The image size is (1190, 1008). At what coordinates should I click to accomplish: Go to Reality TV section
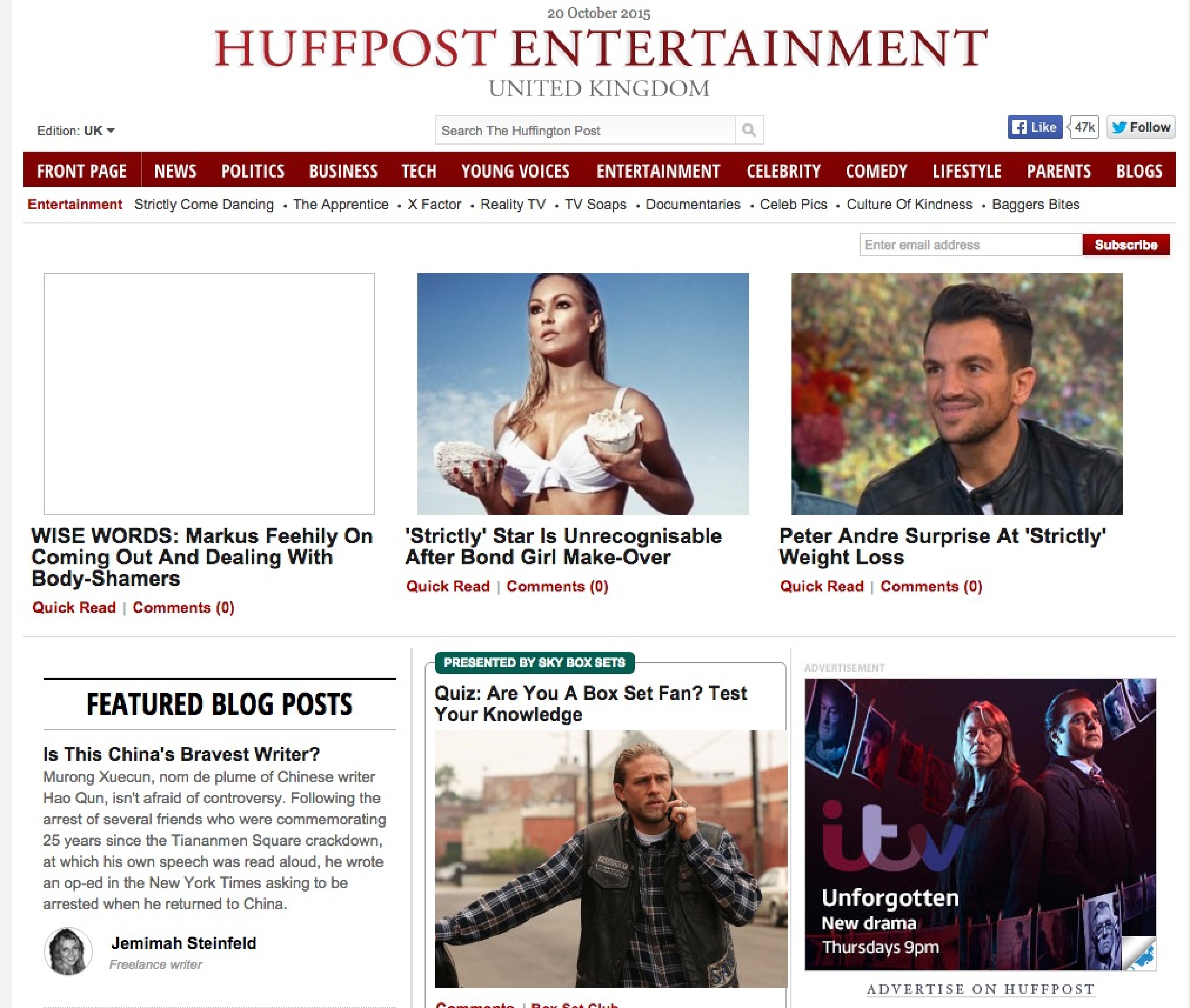pyautogui.click(x=513, y=204)
